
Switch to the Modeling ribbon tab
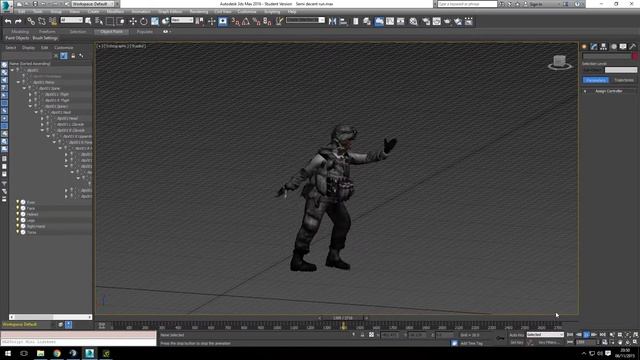pyautogui.click(x=20, y=31)
